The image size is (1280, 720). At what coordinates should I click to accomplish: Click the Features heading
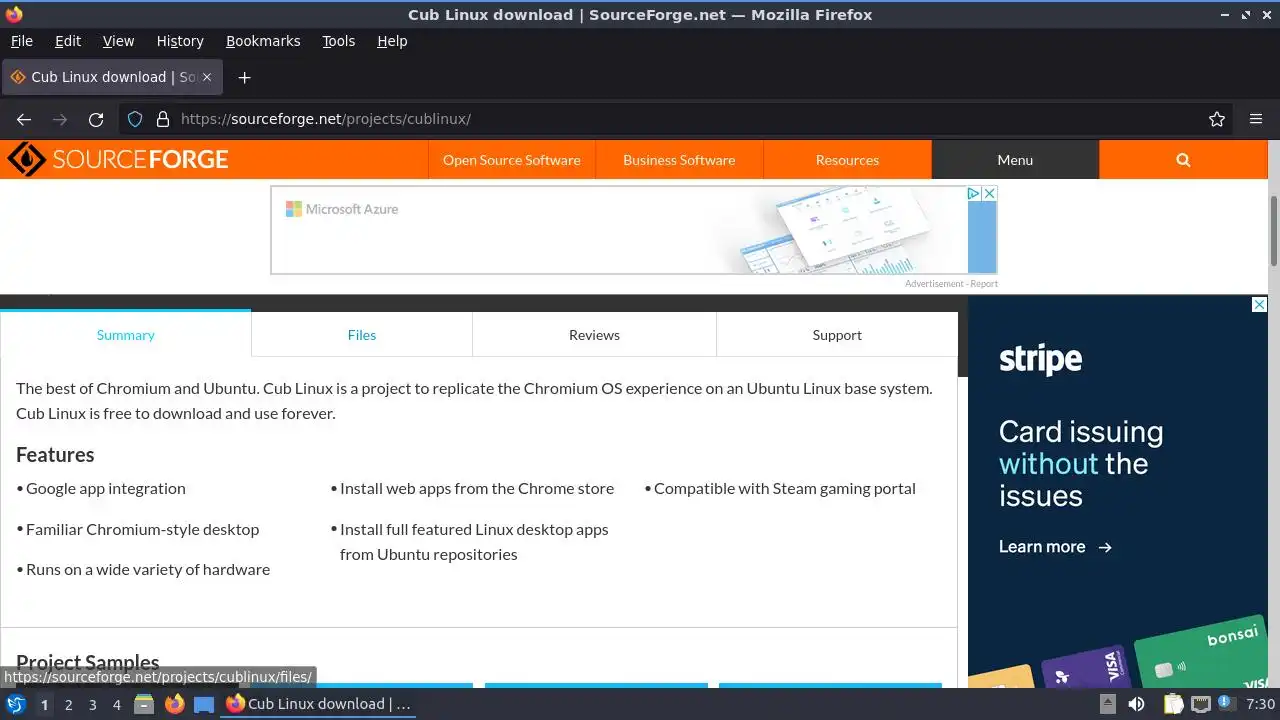(x=55, y=455)
